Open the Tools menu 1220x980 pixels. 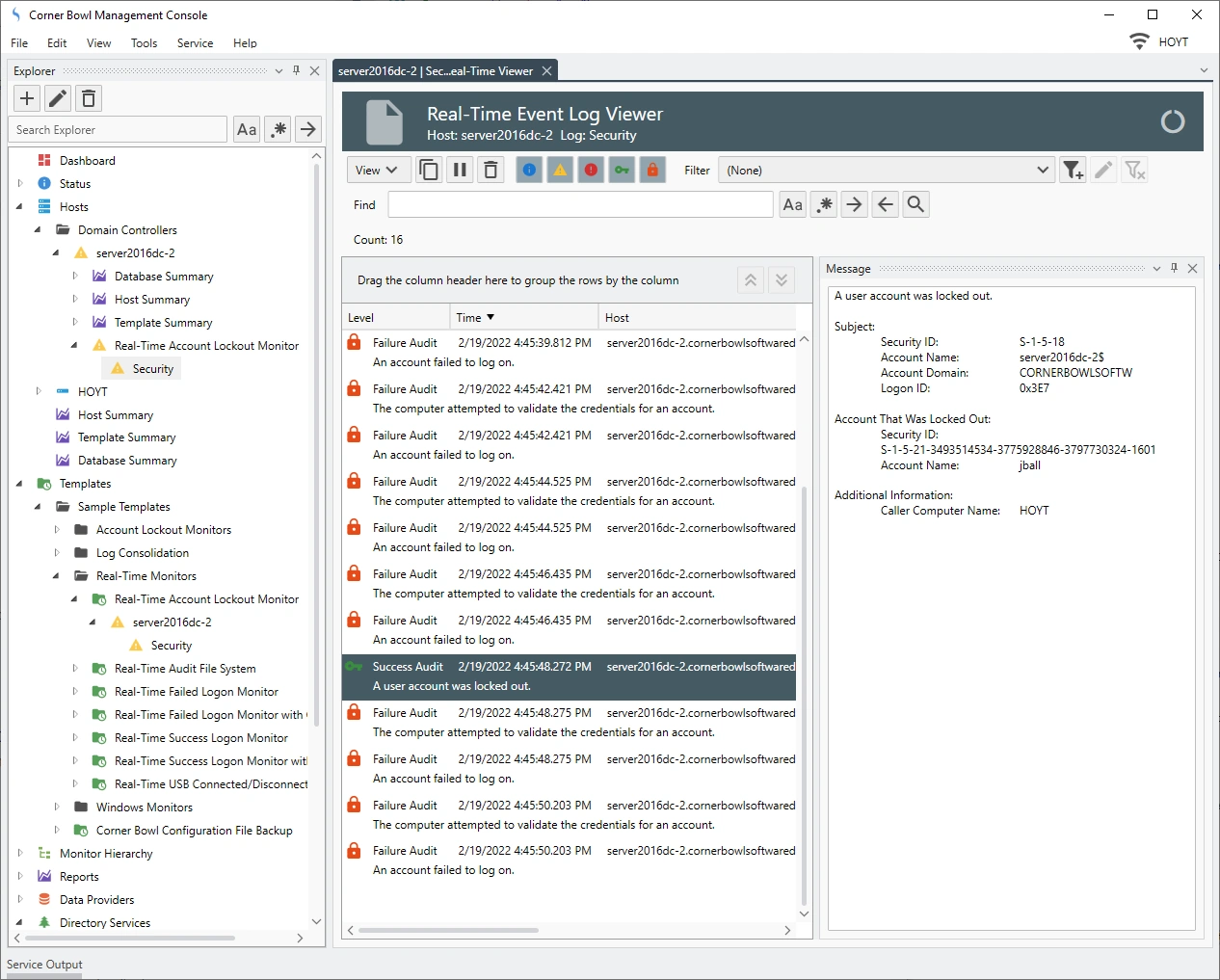point(144,43)
